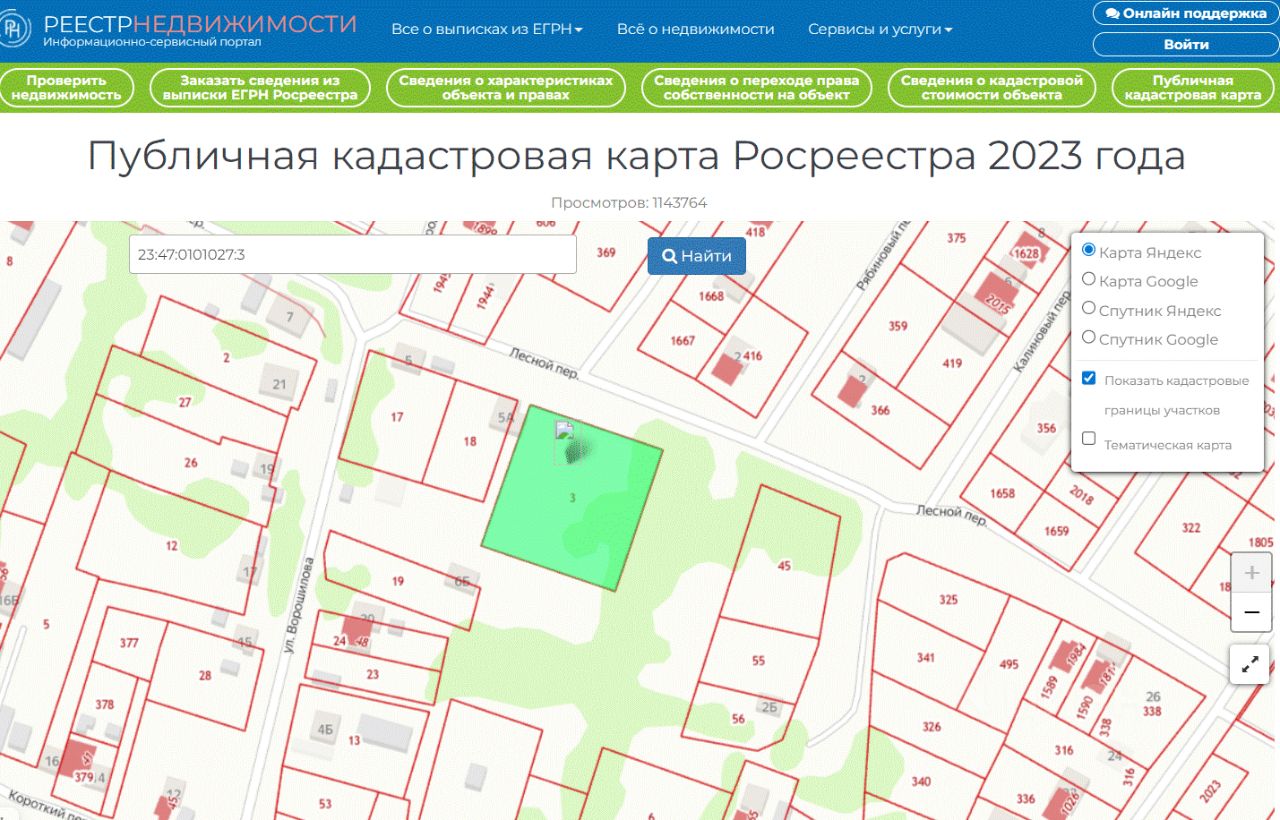Viewport: 1280px width, 820px height.
Task: Open the Все о выписках из ЕГРН dropdown
Action: [487, 30]
